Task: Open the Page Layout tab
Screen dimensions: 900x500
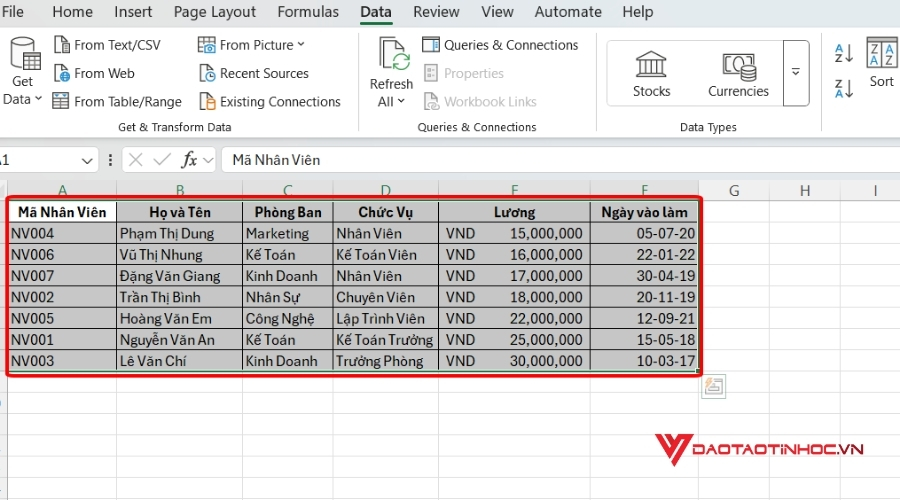Action: [x=214, y=12]
